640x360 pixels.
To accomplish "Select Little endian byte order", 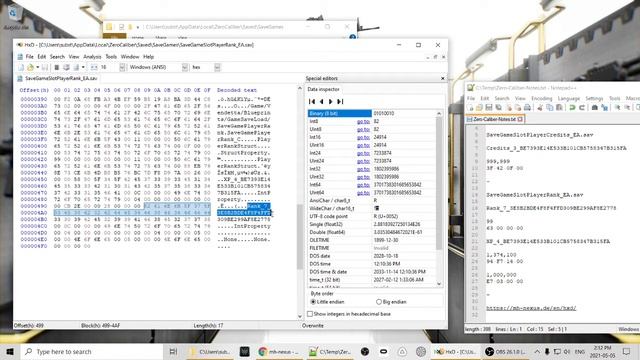I will click(x=327, y=302).
